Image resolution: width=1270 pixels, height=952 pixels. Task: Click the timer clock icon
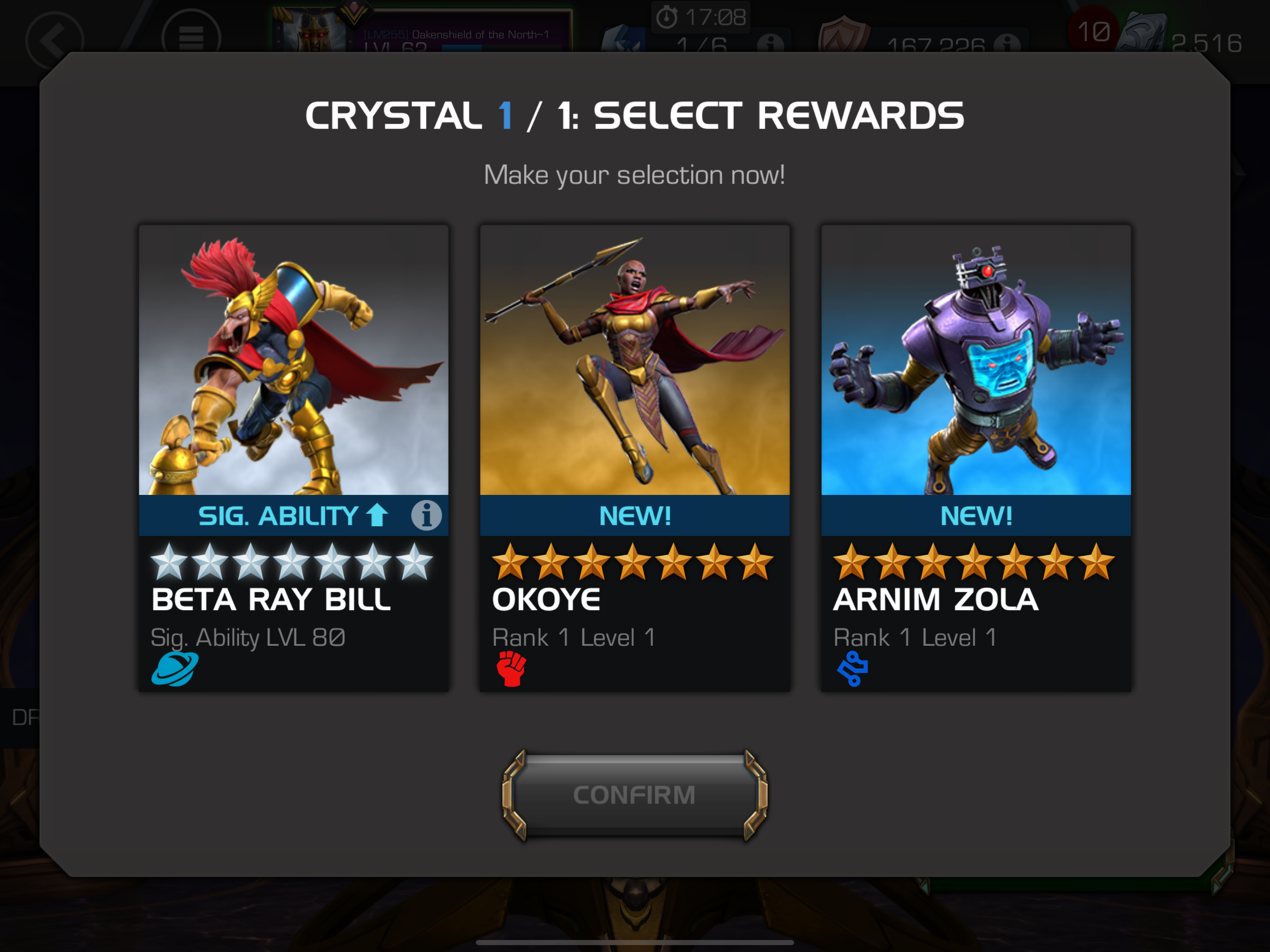coord(666,17)
